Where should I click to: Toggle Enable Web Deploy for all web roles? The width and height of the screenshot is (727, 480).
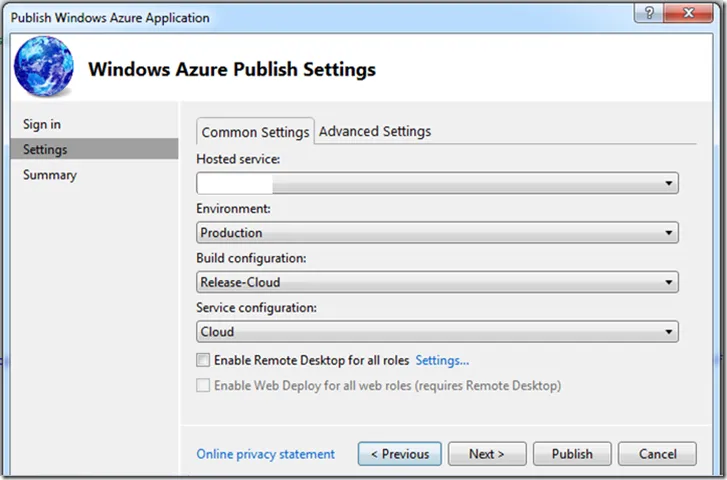[203, 385]
